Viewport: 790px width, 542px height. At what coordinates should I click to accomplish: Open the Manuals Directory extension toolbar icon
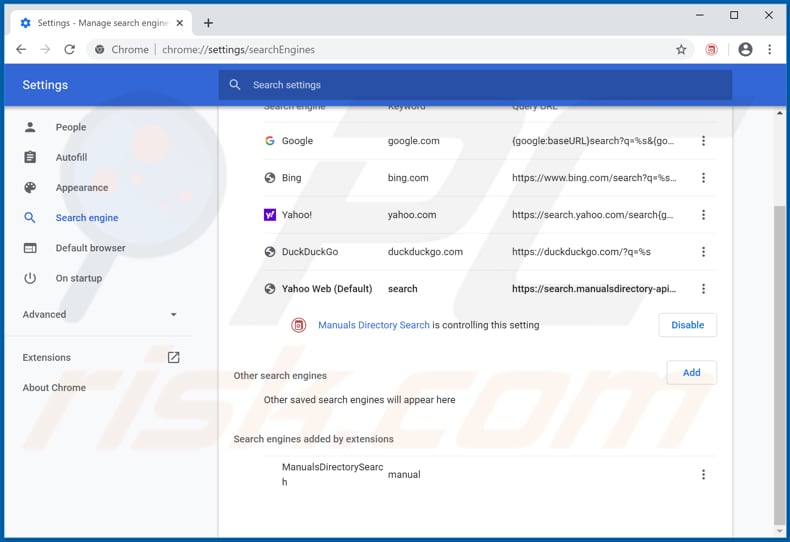click(x=711, y=49)
